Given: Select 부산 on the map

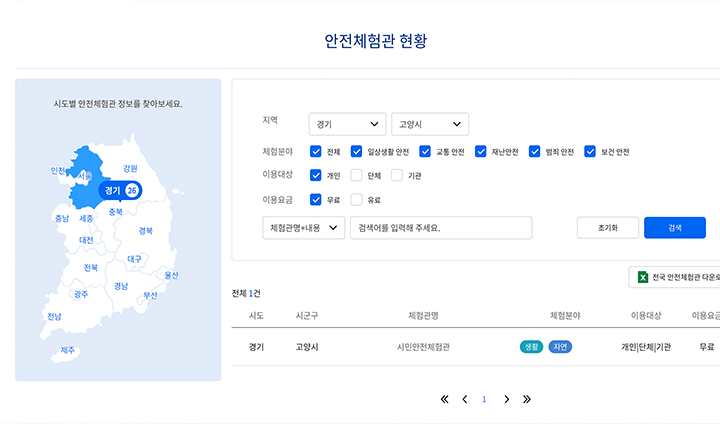Looking at the screenshot, I should [150, 295].
